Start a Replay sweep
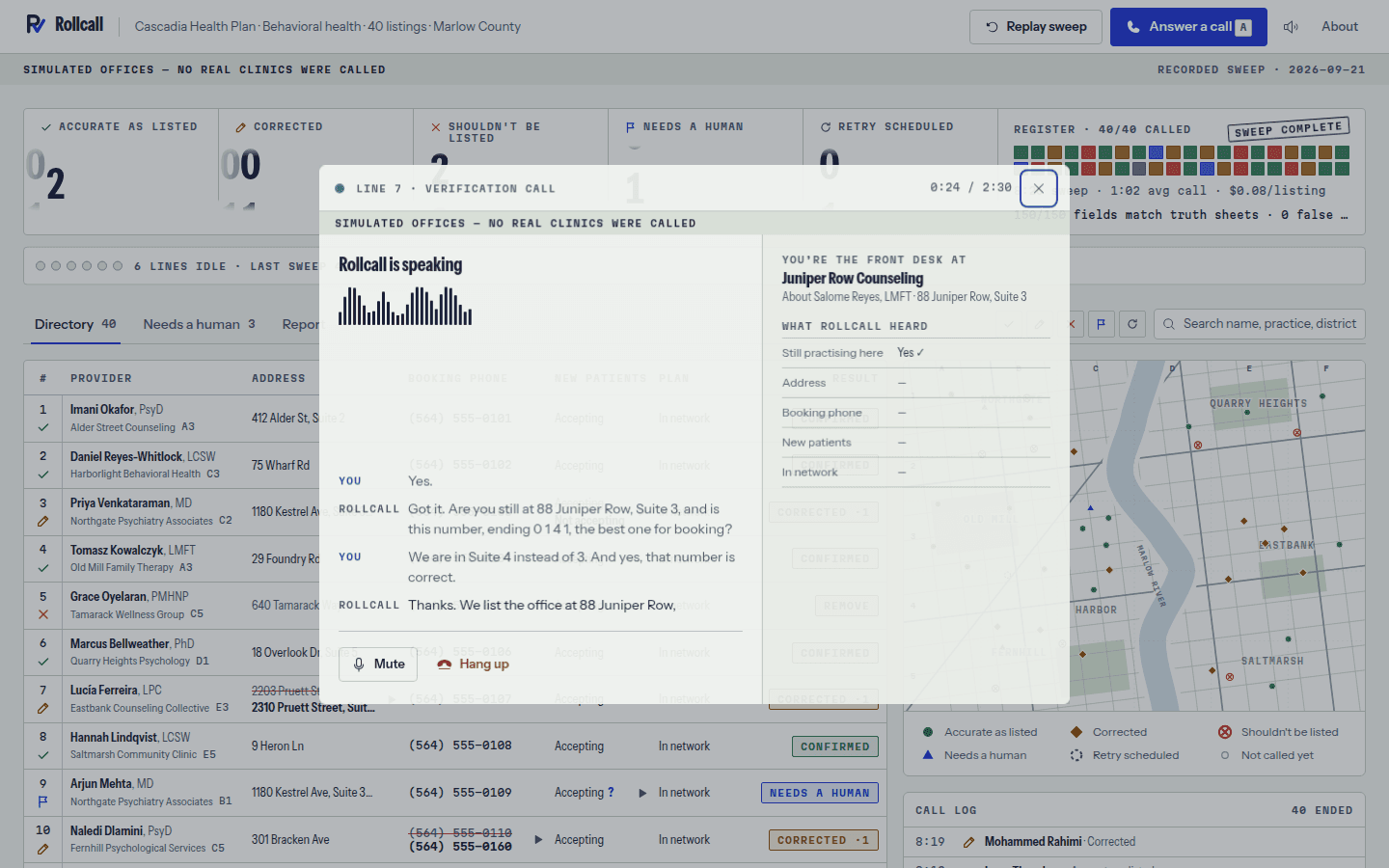This screenshot has height=868, width=1389. [x=1036, y=27]
